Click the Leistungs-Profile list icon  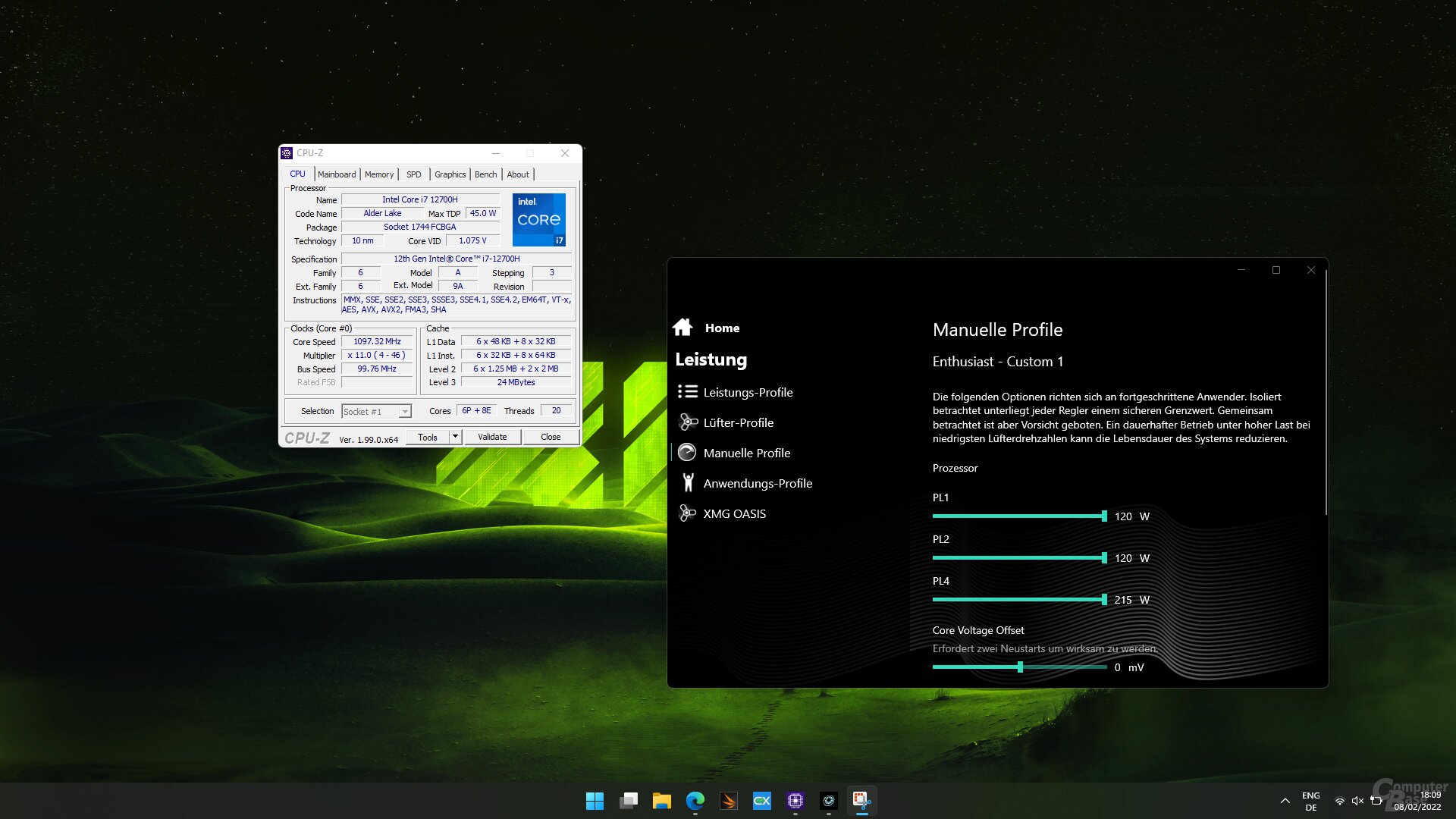(x=687, y=391)
